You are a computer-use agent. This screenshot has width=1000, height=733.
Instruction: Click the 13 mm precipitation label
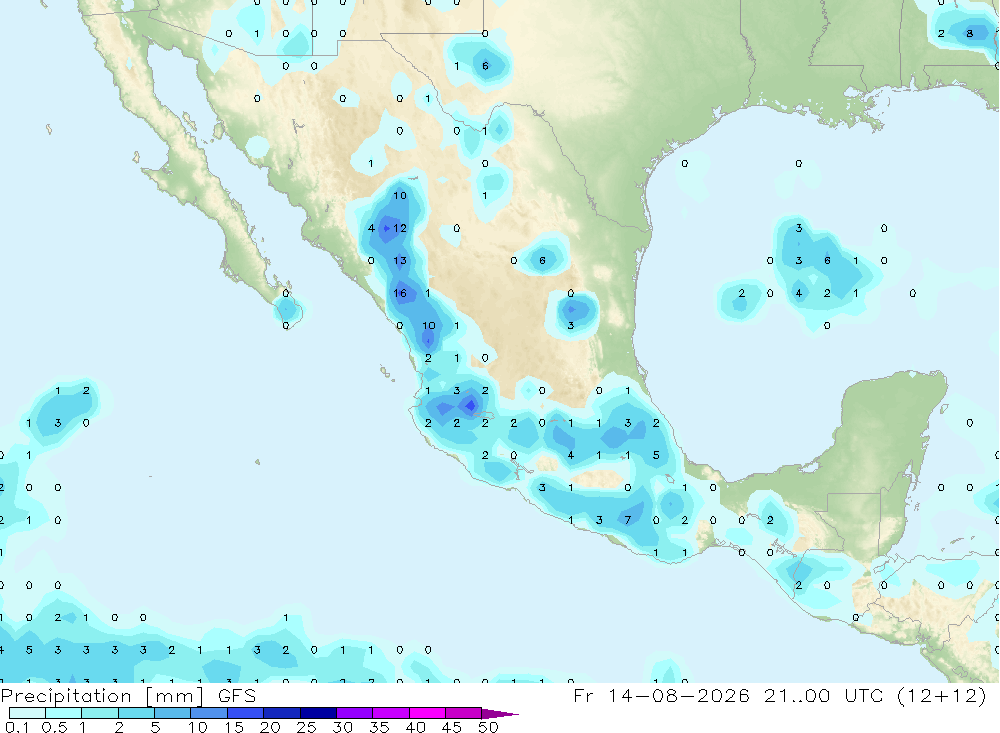pyautogui.click(x=400, y=260)
